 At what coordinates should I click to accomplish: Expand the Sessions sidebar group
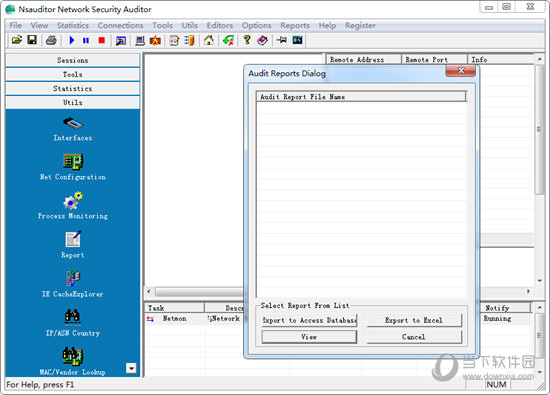(73, 60)
